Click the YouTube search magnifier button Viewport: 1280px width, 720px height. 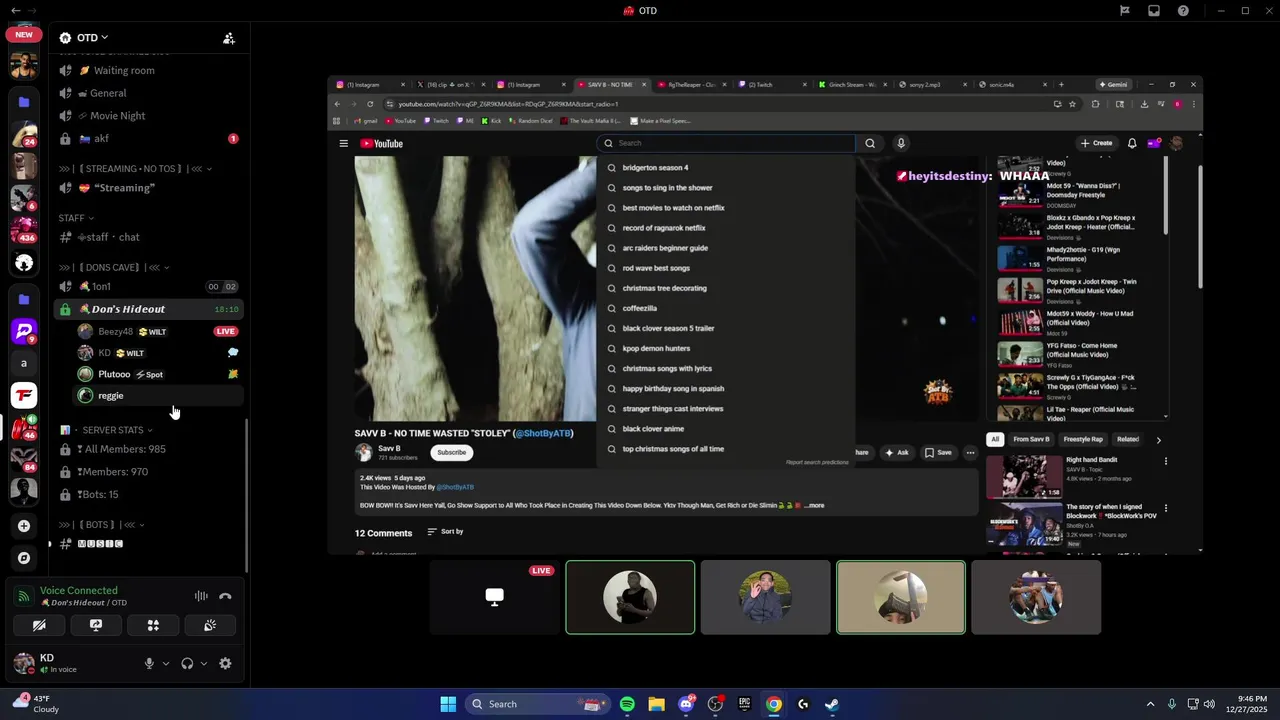[x=870, y=143]
